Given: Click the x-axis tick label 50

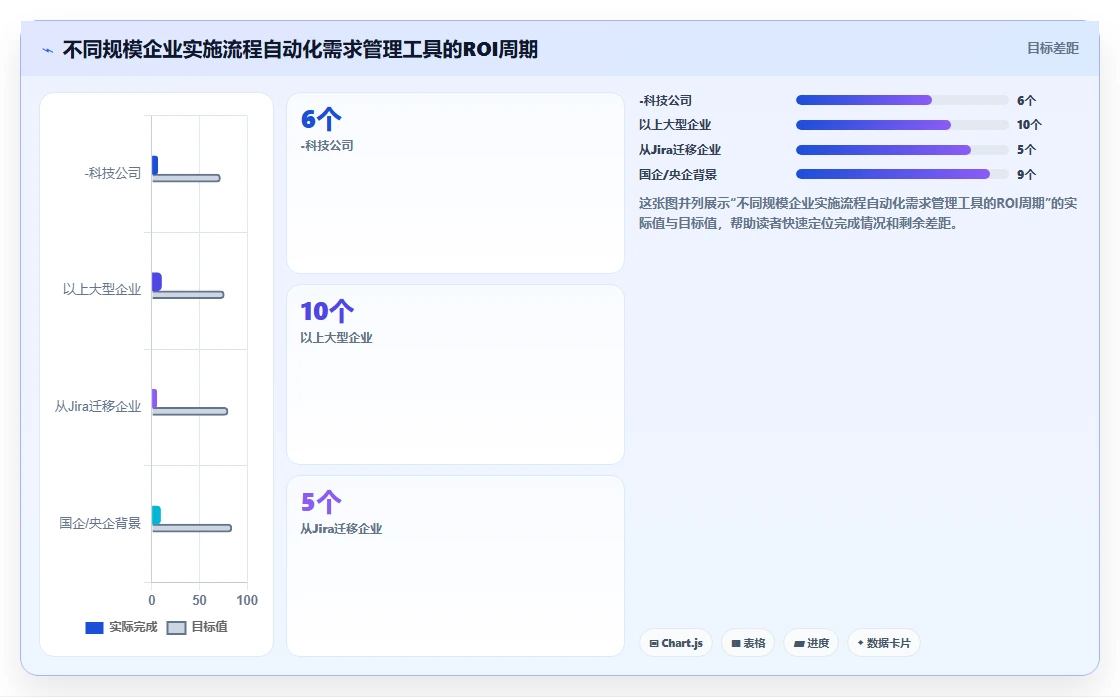Looking at the screenshot, I should click(199, 601).
